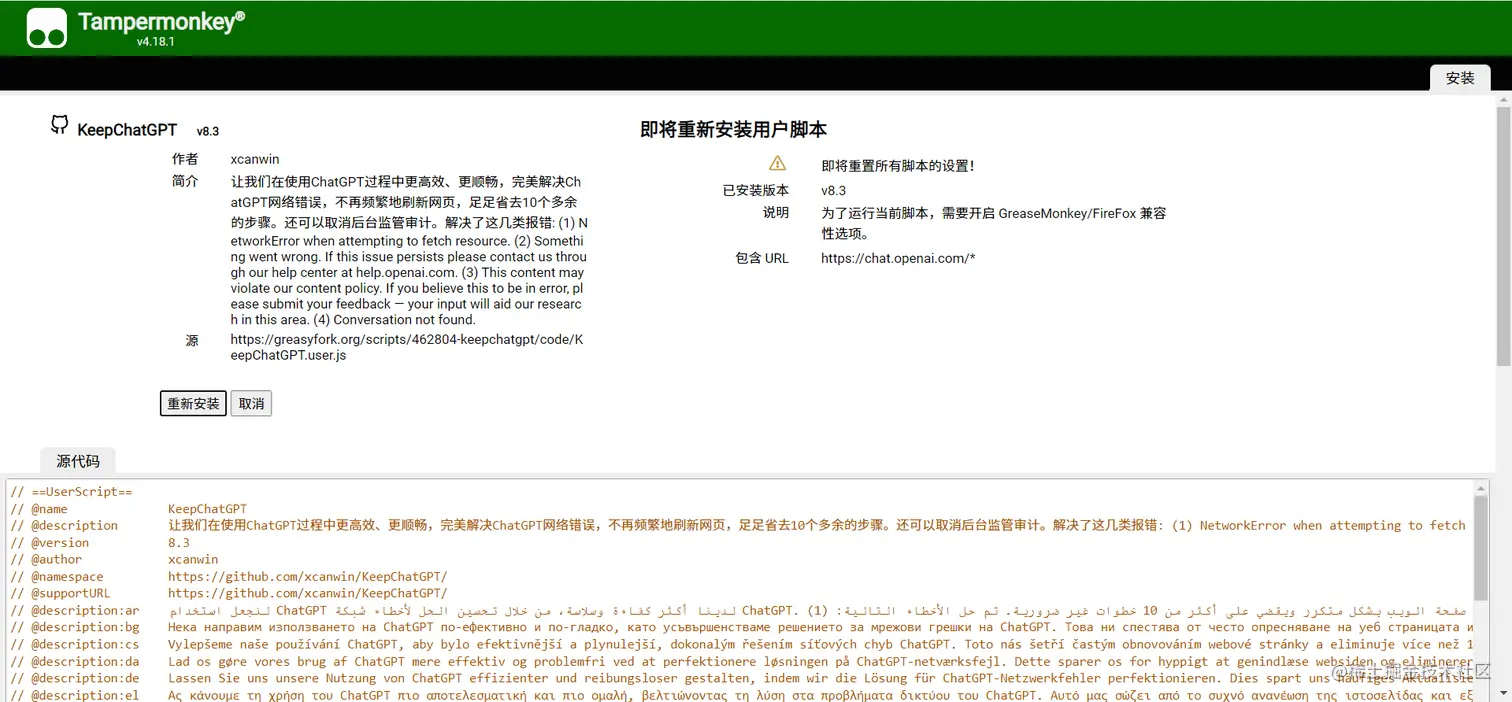Screen dimensions: 1512x702
Task: Click the 即将重置所有脚本的设置 warning text
Action: pyautogui.click(x=898, y=166)
